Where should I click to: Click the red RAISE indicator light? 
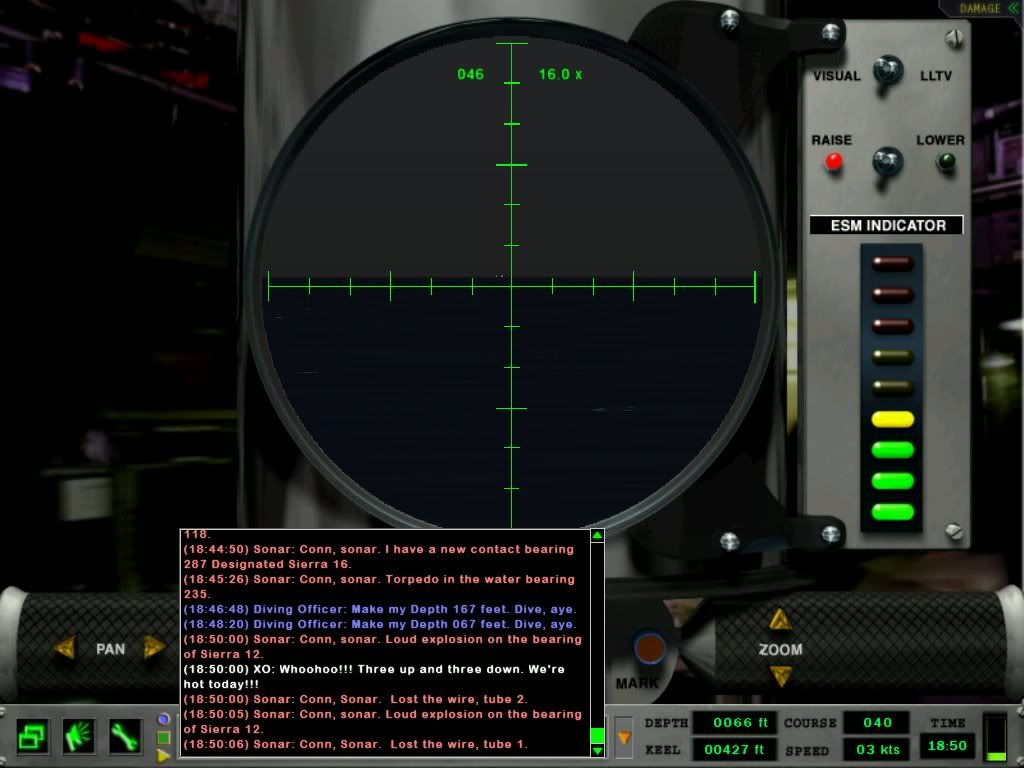tap(834, 161)
